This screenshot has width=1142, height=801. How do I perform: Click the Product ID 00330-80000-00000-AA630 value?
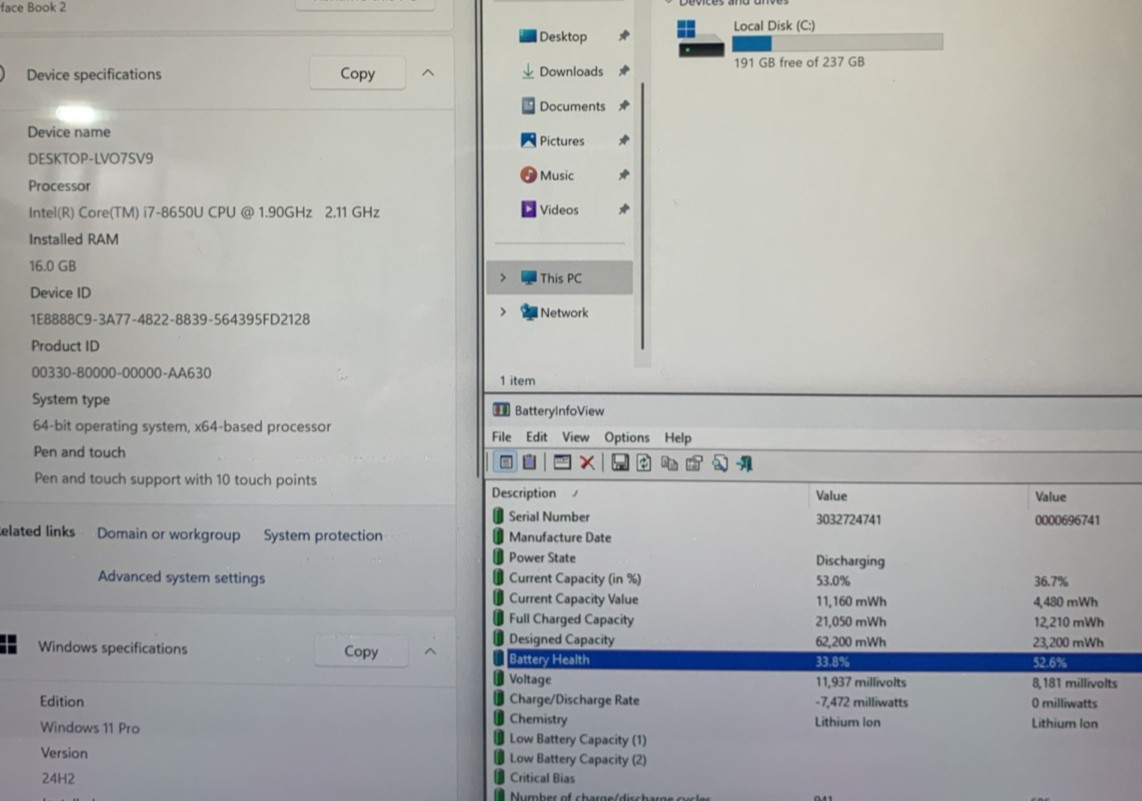pyautogui.click(x=121, y=373)
